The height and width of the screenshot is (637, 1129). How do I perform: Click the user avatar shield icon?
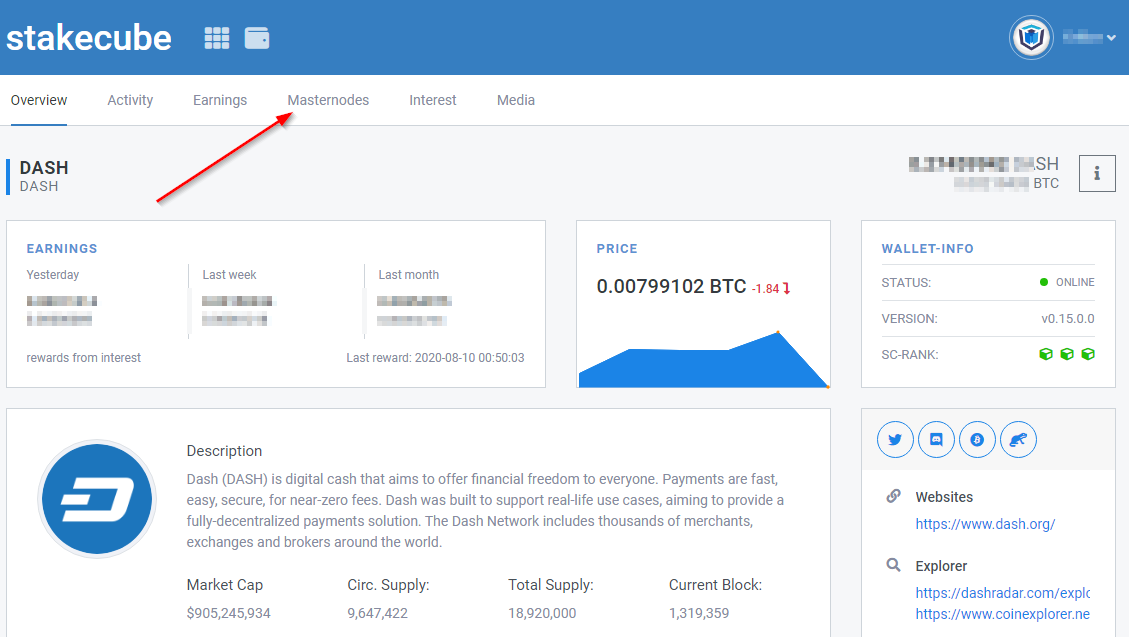pos(1031,37)
